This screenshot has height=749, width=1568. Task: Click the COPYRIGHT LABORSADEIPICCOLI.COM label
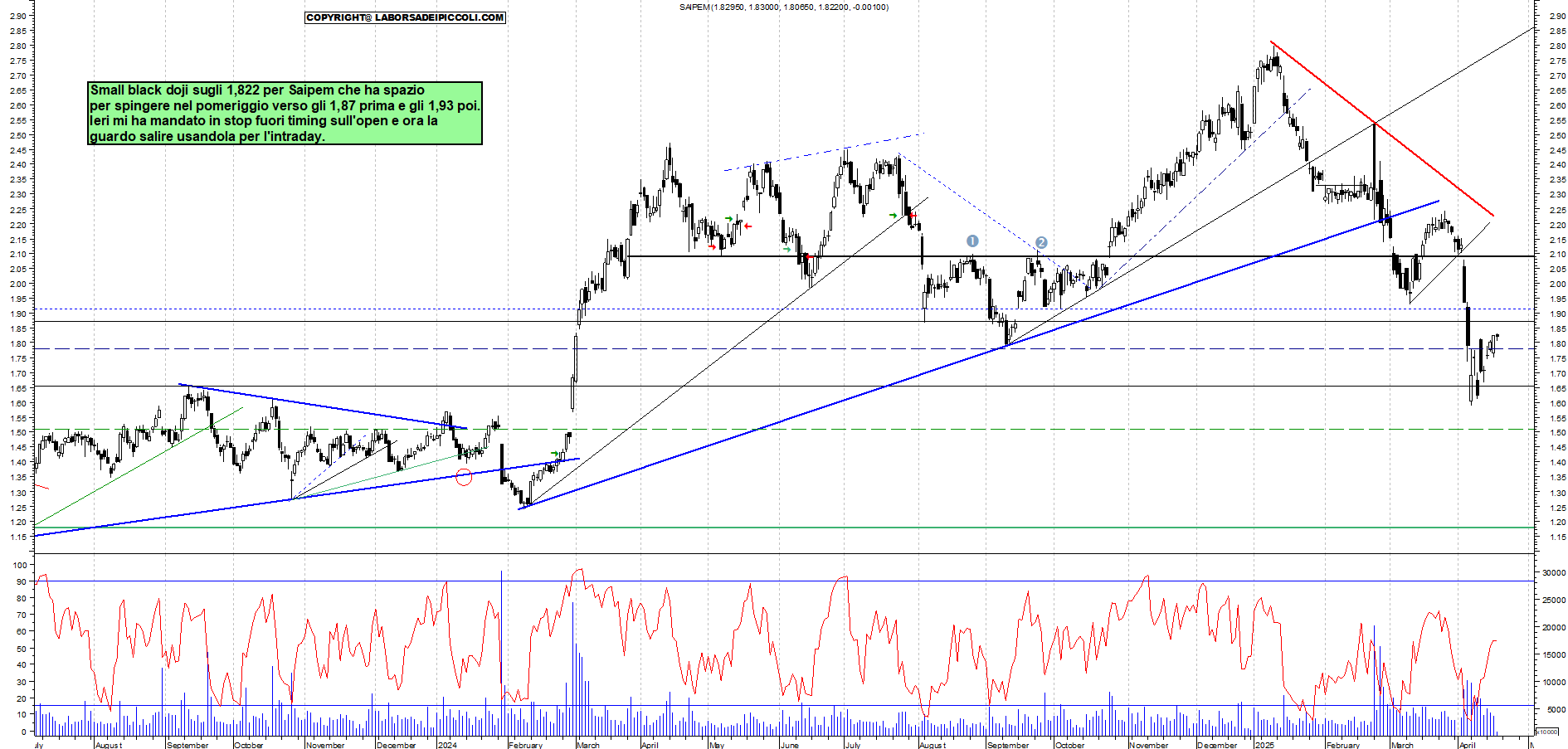405,17
